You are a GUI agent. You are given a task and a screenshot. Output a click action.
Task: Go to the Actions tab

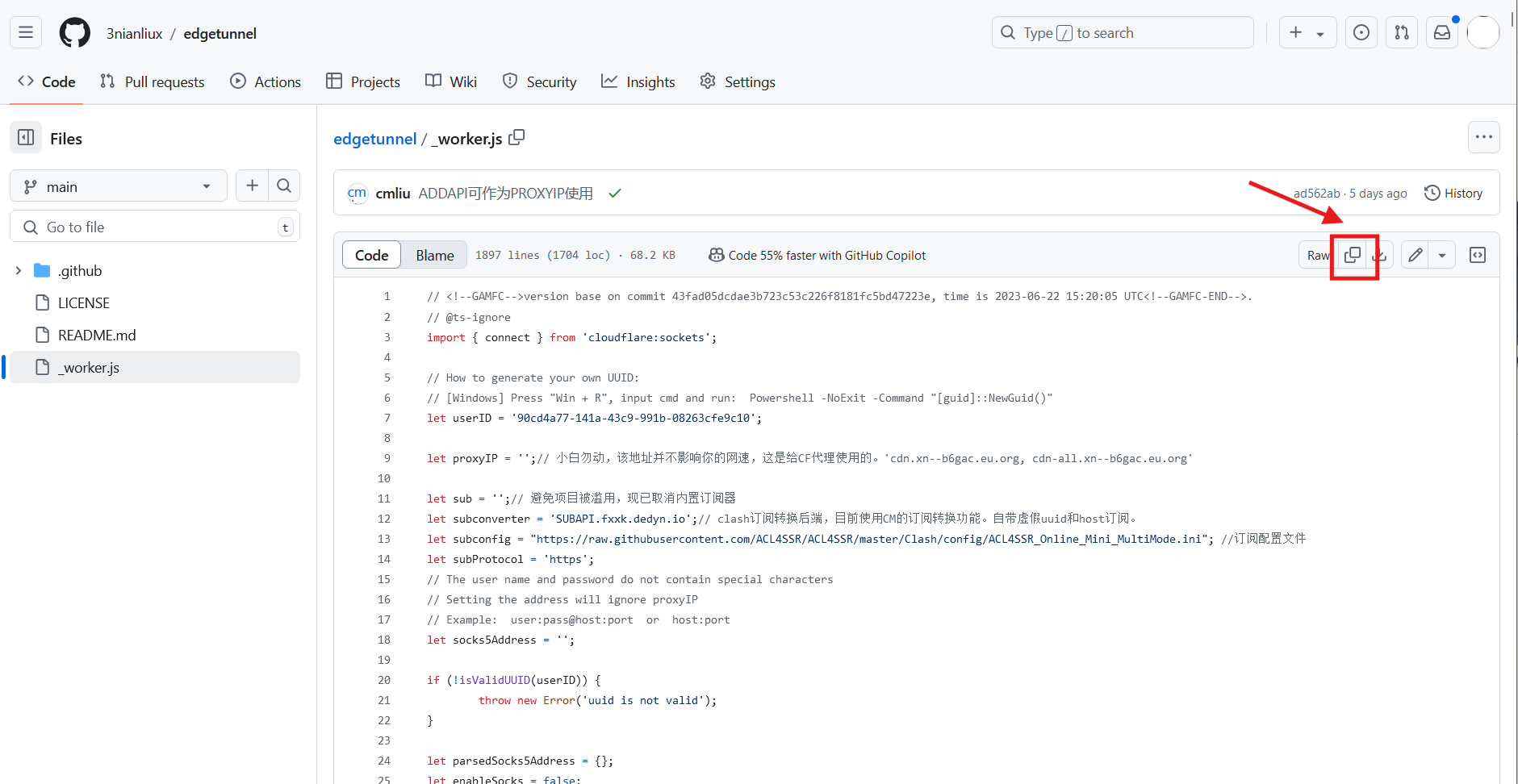pyautogui.click(x=266, y=81)
